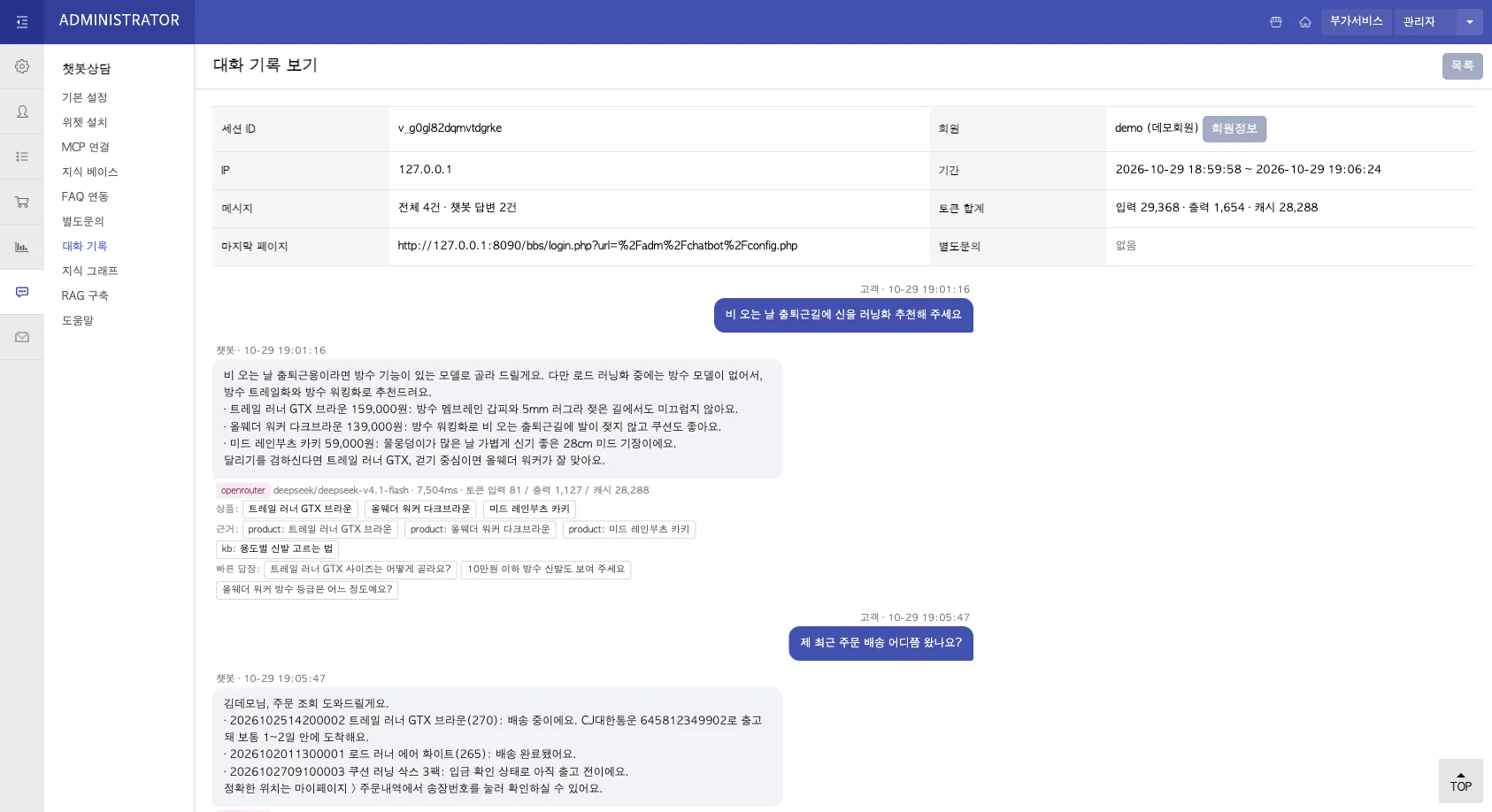Open the mail envelope icon in sidebar
1492x812 pixels.
pos(22,337)
